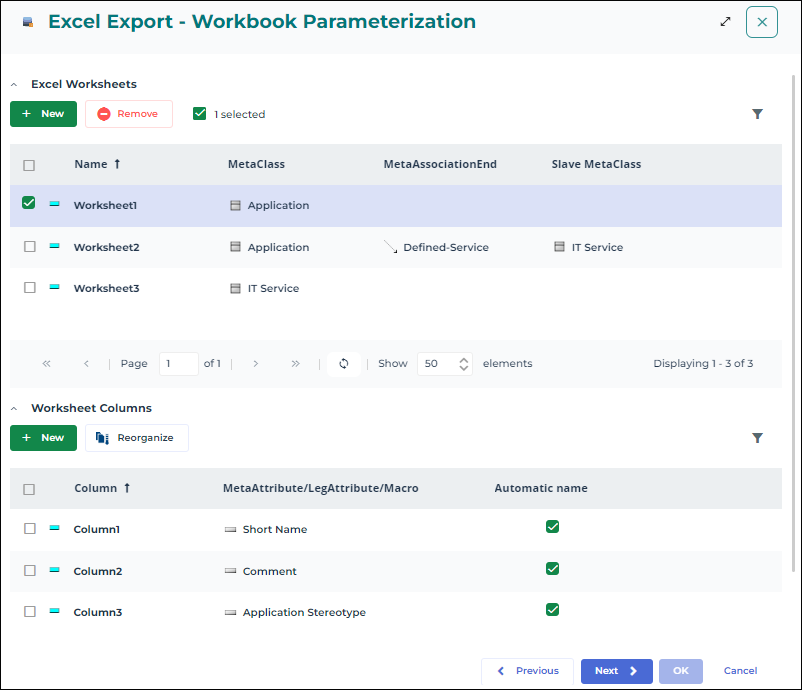This screenshot has width=802, height=690.
Task: Click the Page number input field
Action: pyautogui.click(x=178, y=364)
